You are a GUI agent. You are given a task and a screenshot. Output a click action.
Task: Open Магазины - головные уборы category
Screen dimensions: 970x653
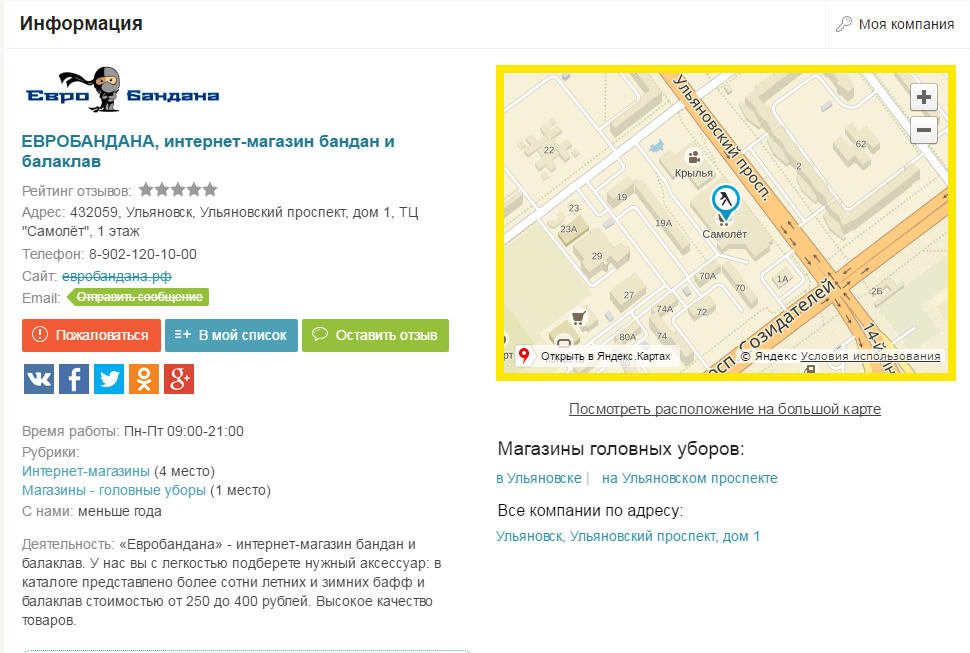[x=114, y=490]
